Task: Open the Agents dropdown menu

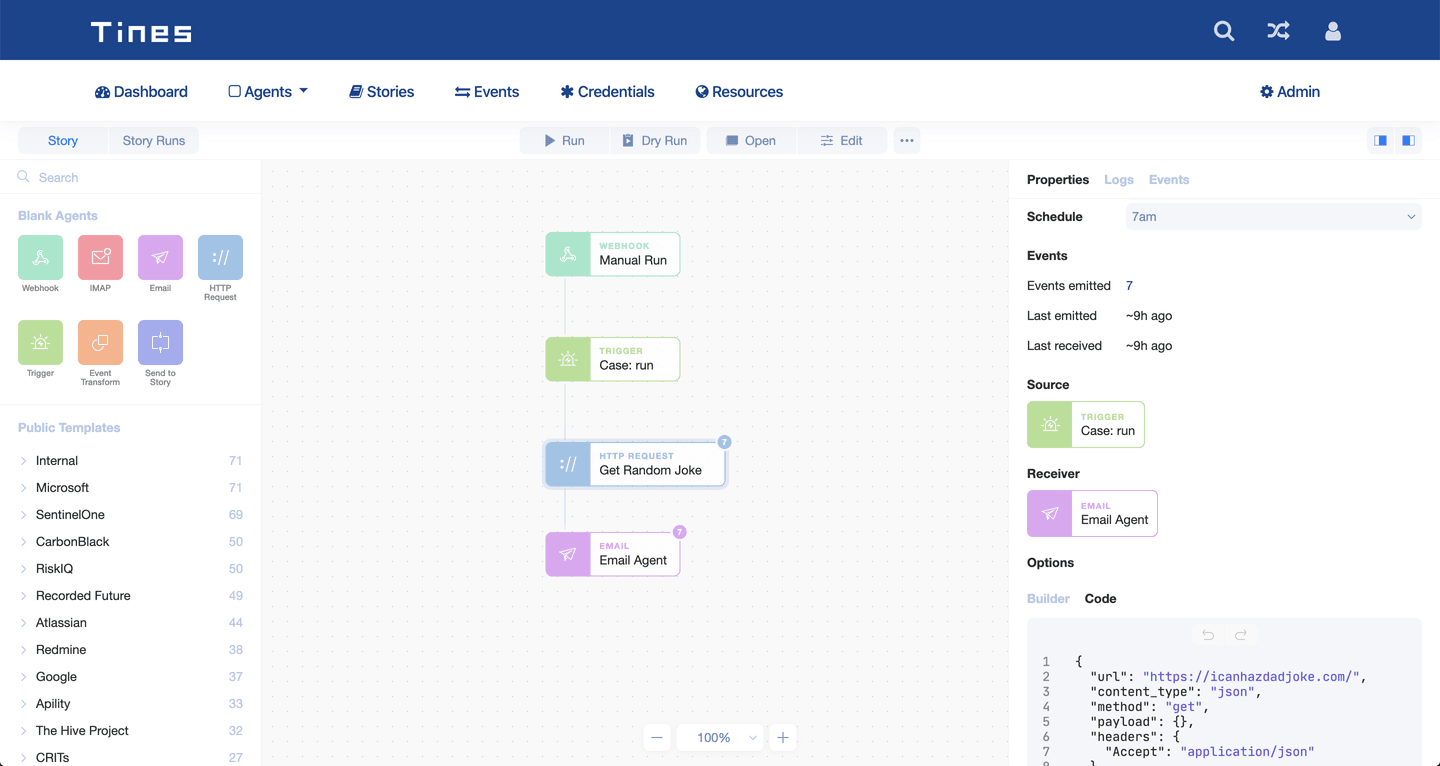Action: click(x=268, y=92)
